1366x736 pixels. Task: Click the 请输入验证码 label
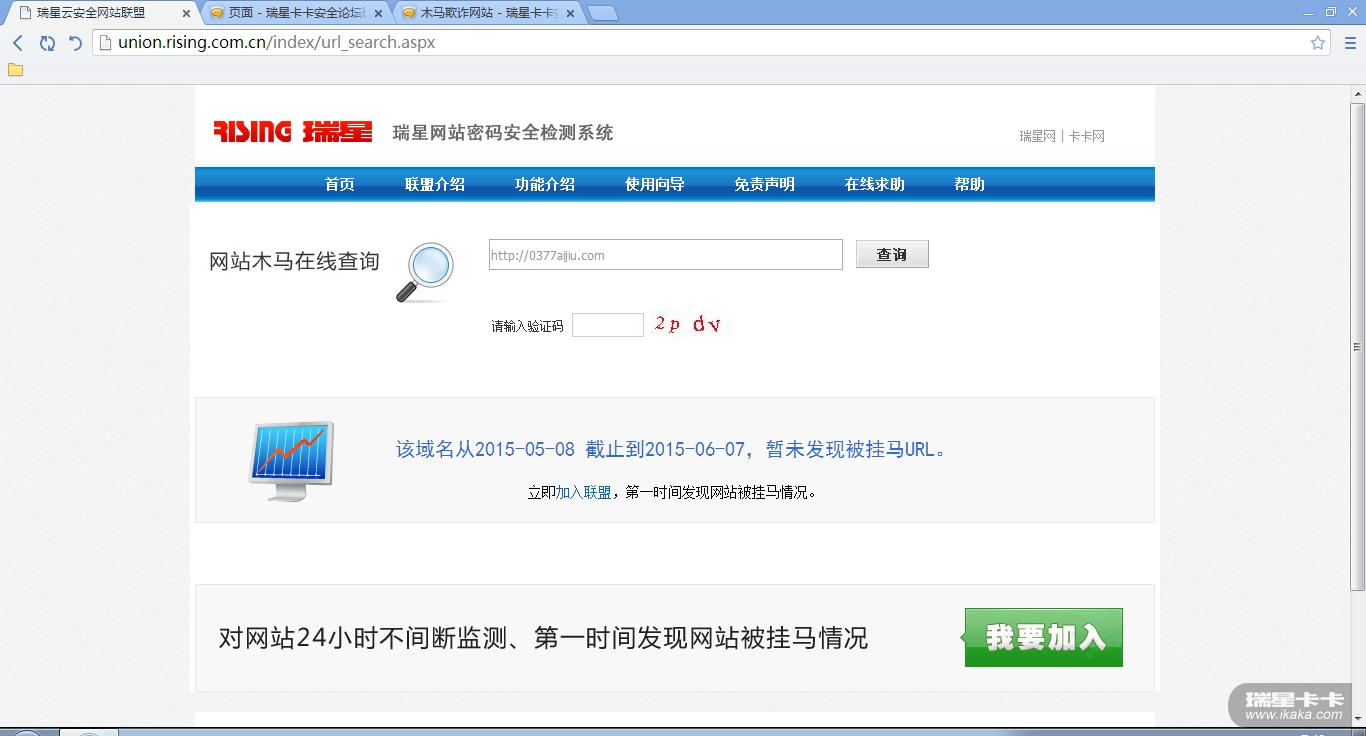coord(527,326)
